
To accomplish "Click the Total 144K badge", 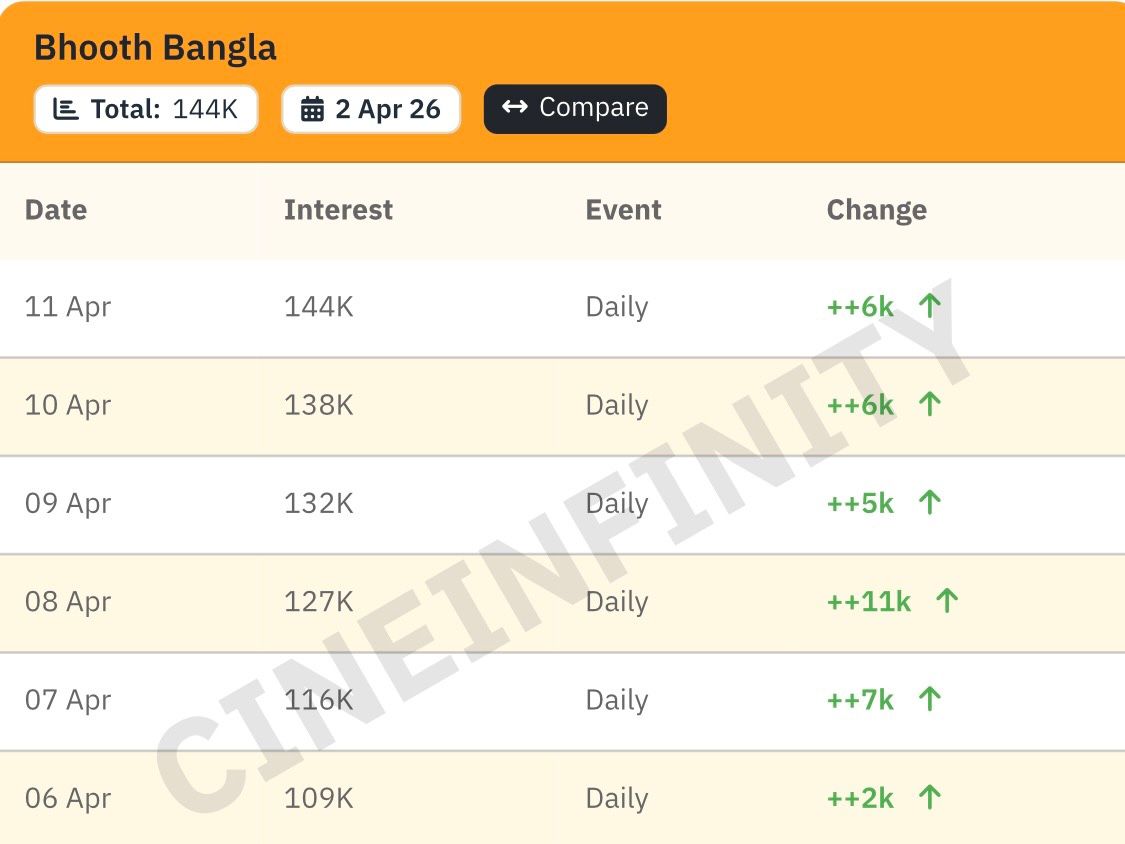I will [x=146, y=109].
